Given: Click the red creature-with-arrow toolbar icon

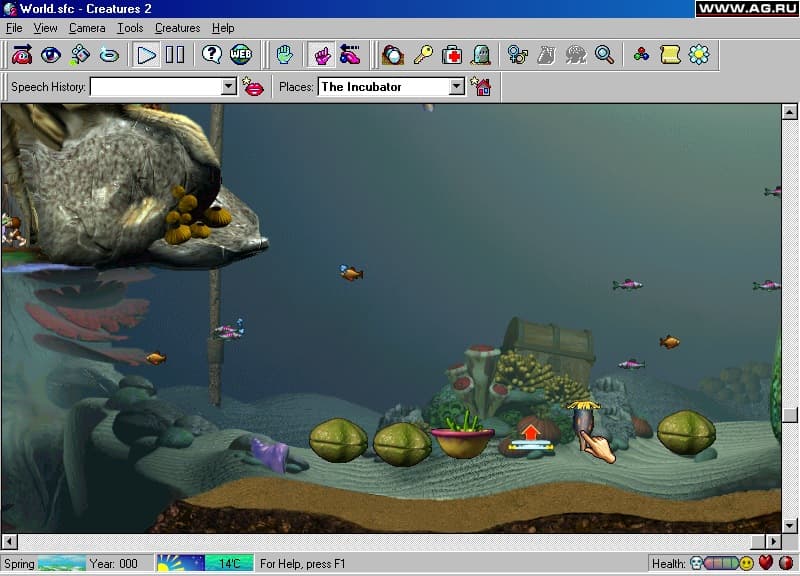Looking at the screenshot, I should (22, 55).
